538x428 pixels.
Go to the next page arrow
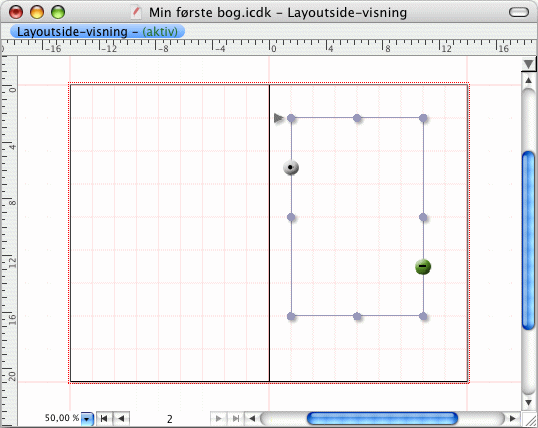pyautogui.click(x=218, y=418)
